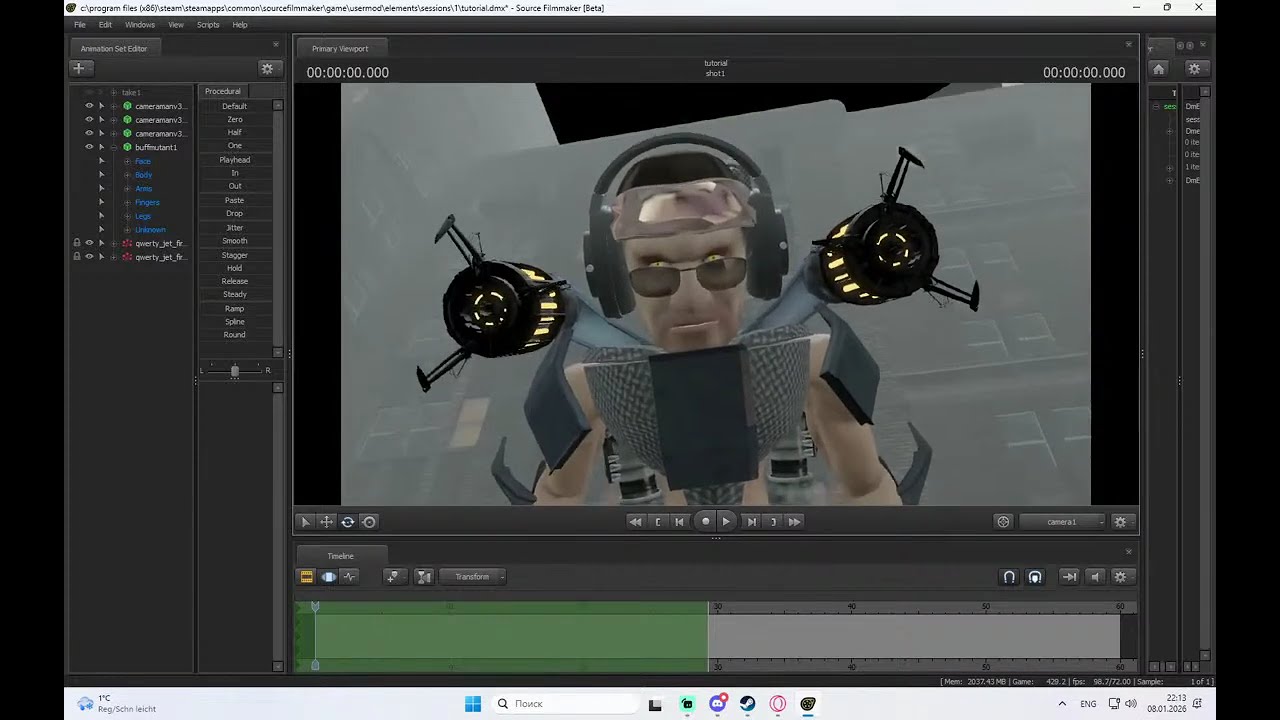Screen dimensions: 1280x720
Task: Mute audio with the timeline speaker icon
Action: tap(1095, 577)
